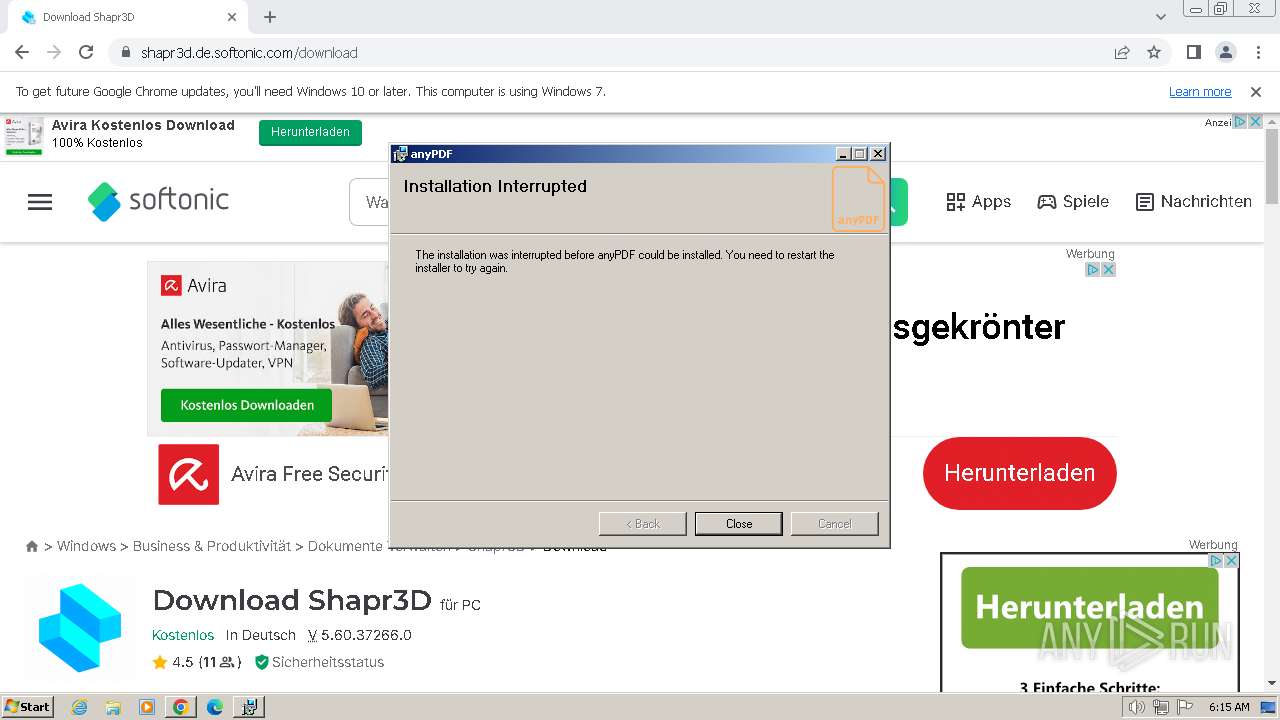Switch to anyPDF installer in taskbar

pos(249,707)
